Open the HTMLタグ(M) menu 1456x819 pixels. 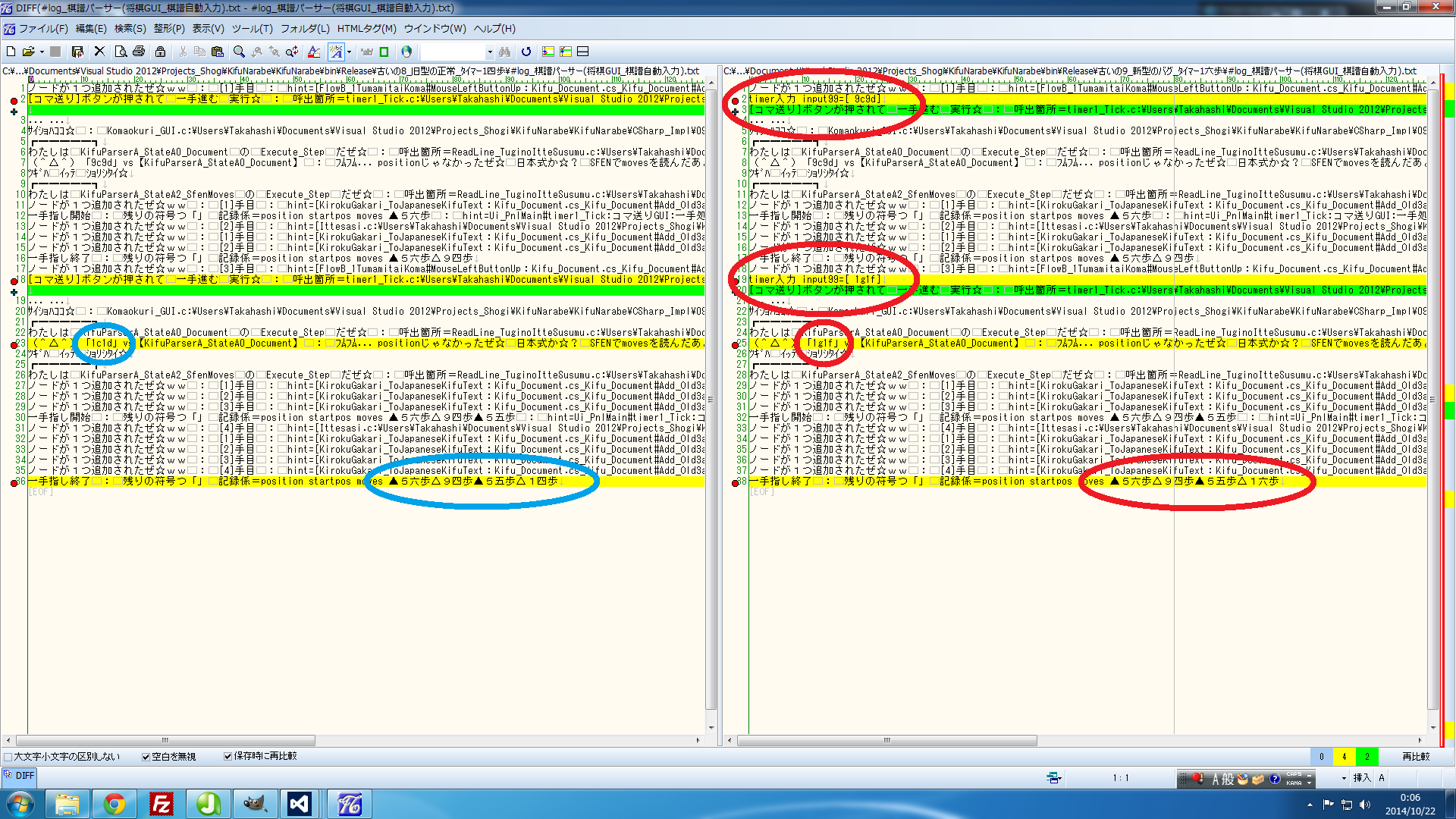[366, 29]
